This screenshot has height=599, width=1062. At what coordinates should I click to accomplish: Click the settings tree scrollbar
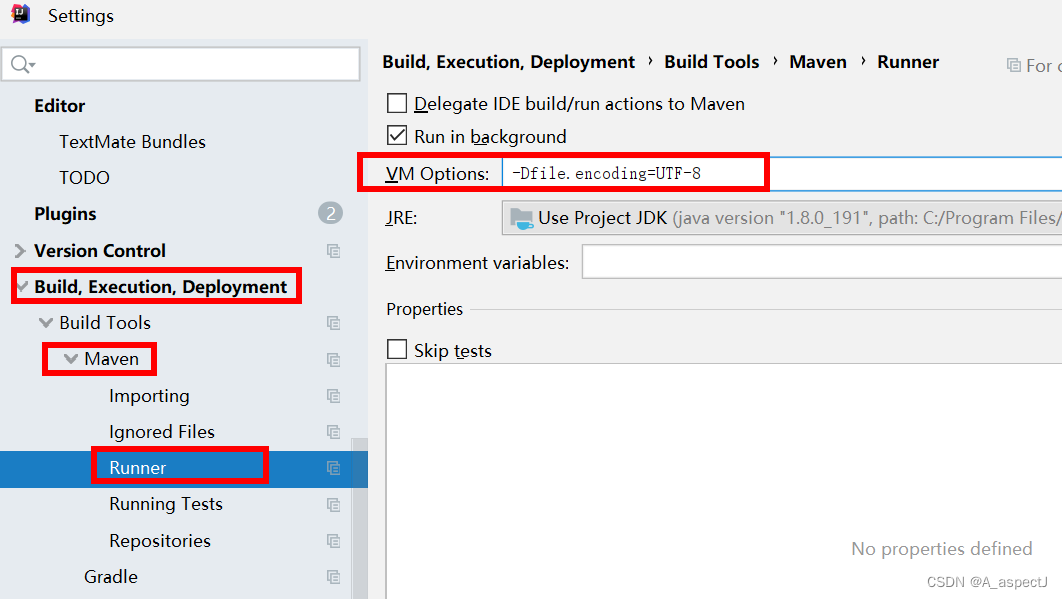(x=360, y=518)
